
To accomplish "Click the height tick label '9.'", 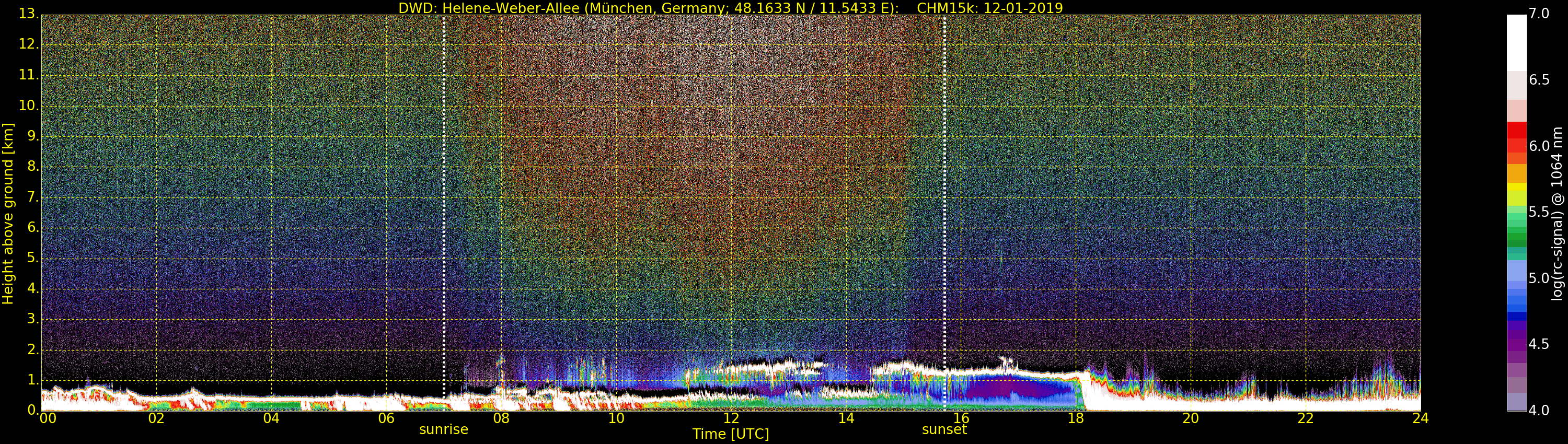I will 33,136.
